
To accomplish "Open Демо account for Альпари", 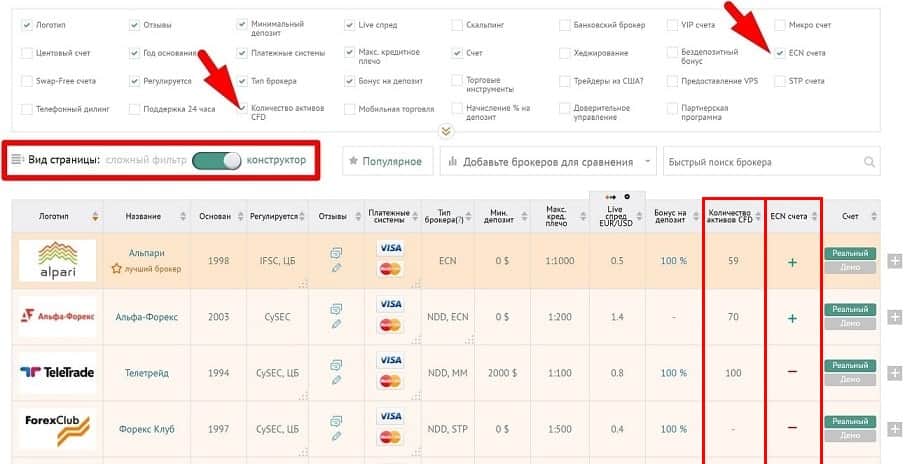I will pos(850,267).
